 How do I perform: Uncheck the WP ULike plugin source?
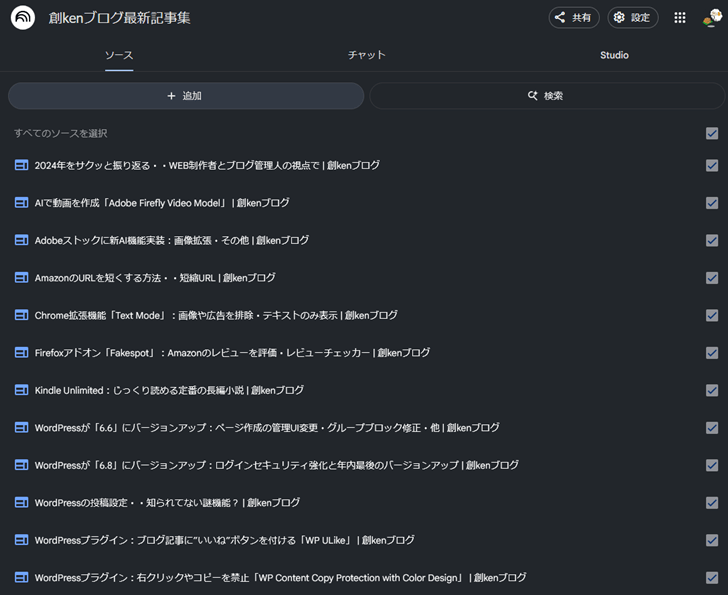tap(712, 540)
